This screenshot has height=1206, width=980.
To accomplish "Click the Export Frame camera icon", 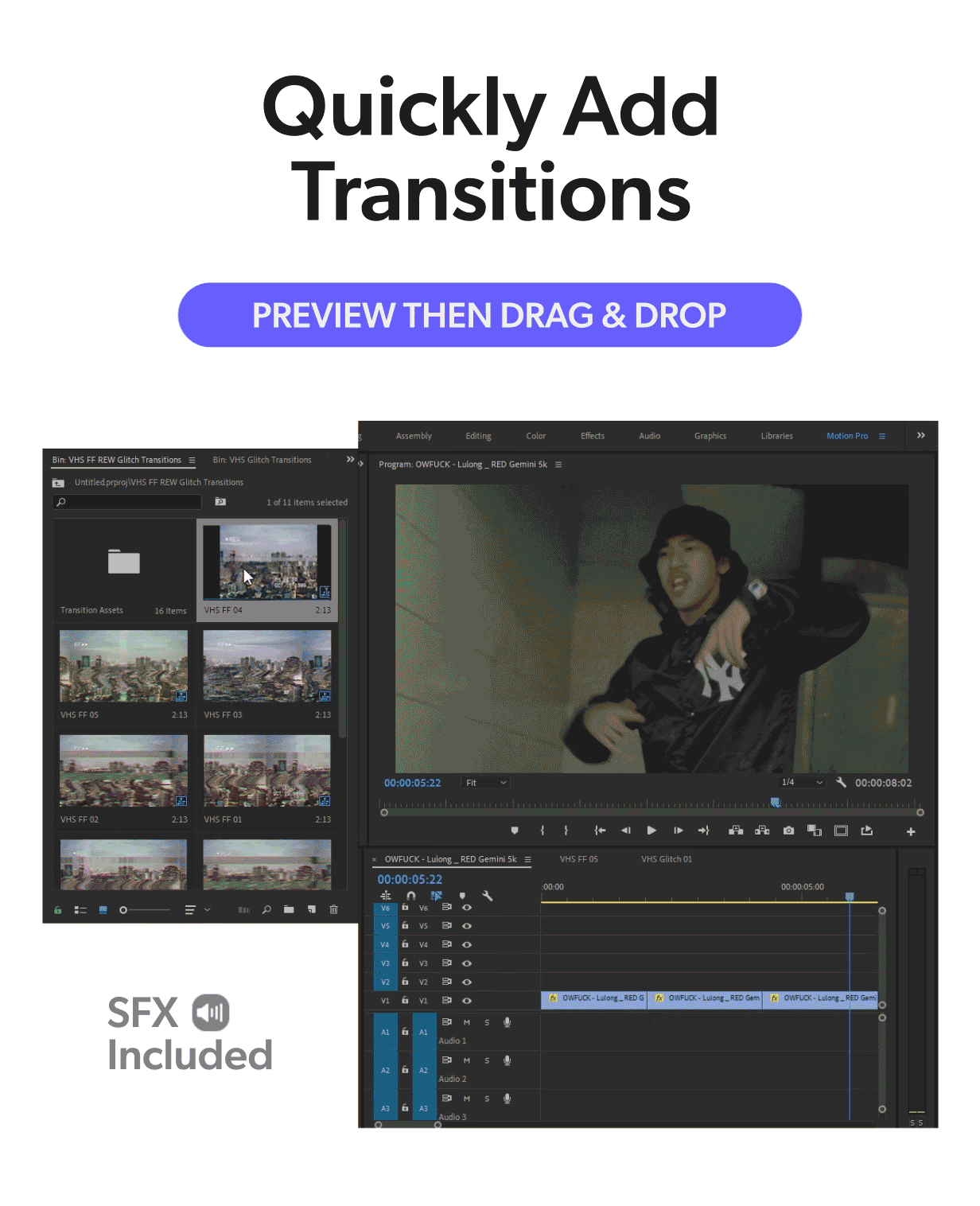I will click(788, 831).
